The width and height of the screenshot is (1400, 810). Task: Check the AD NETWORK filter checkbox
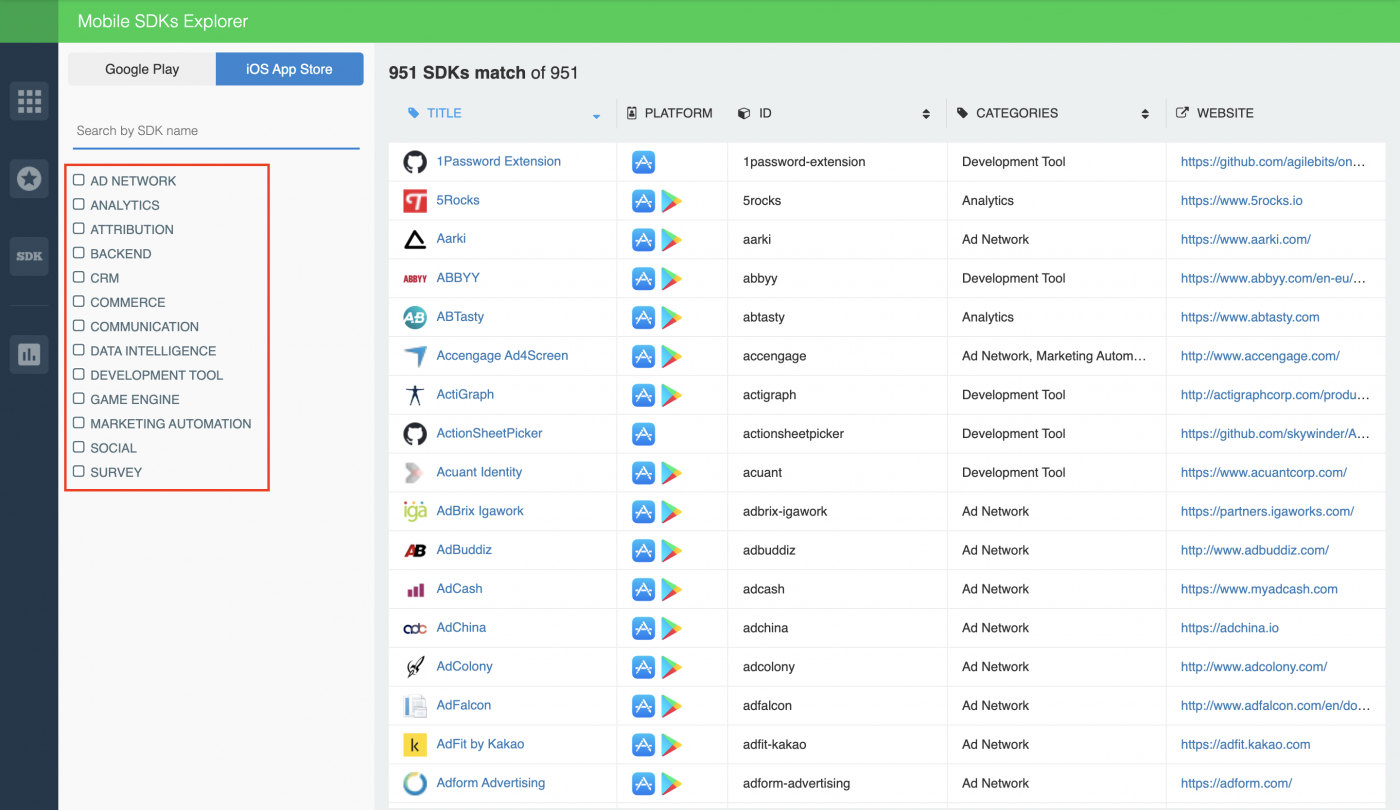[78, 180]
